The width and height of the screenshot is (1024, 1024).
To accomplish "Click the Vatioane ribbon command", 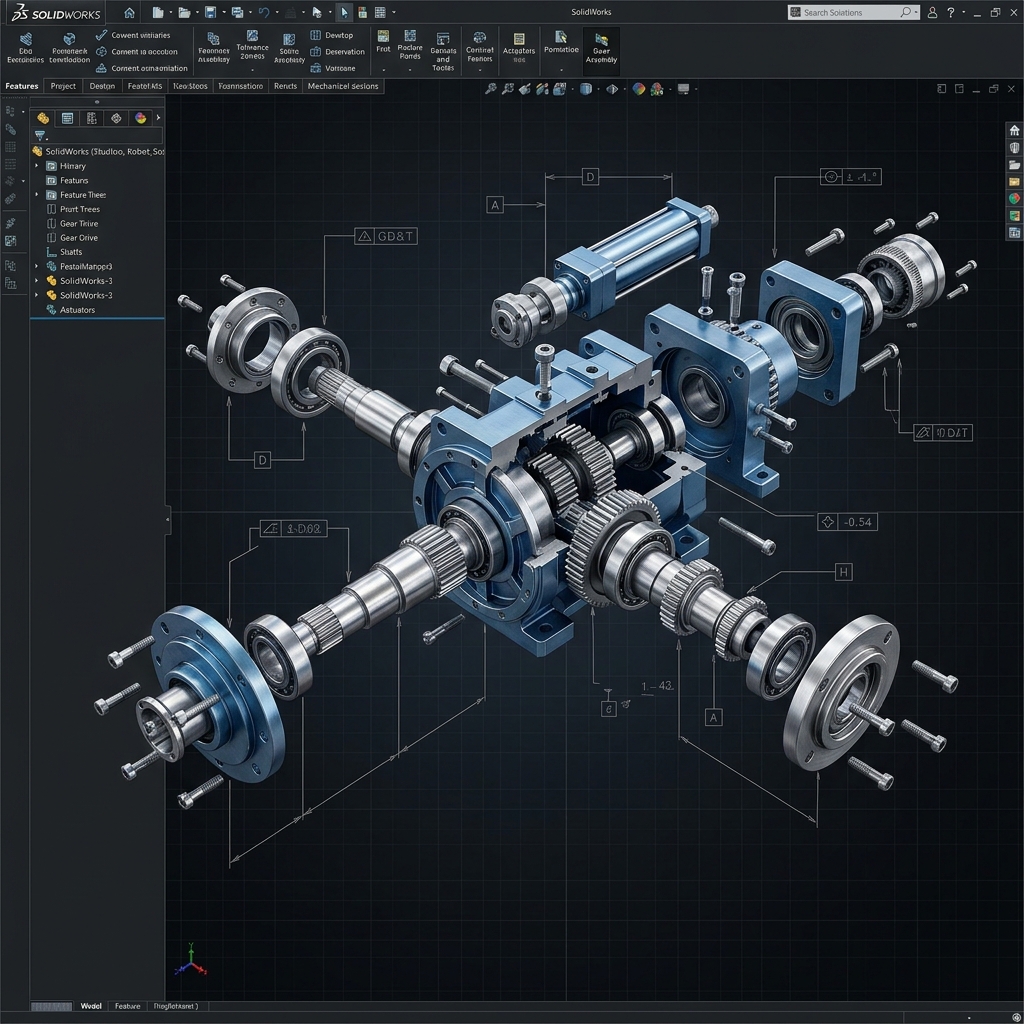I will pos(332,68).
